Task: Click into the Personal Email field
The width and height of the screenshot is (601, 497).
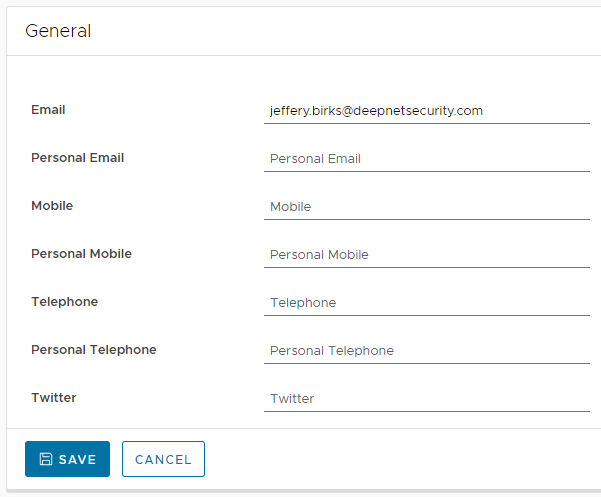Action: click(x=427, y=159)
